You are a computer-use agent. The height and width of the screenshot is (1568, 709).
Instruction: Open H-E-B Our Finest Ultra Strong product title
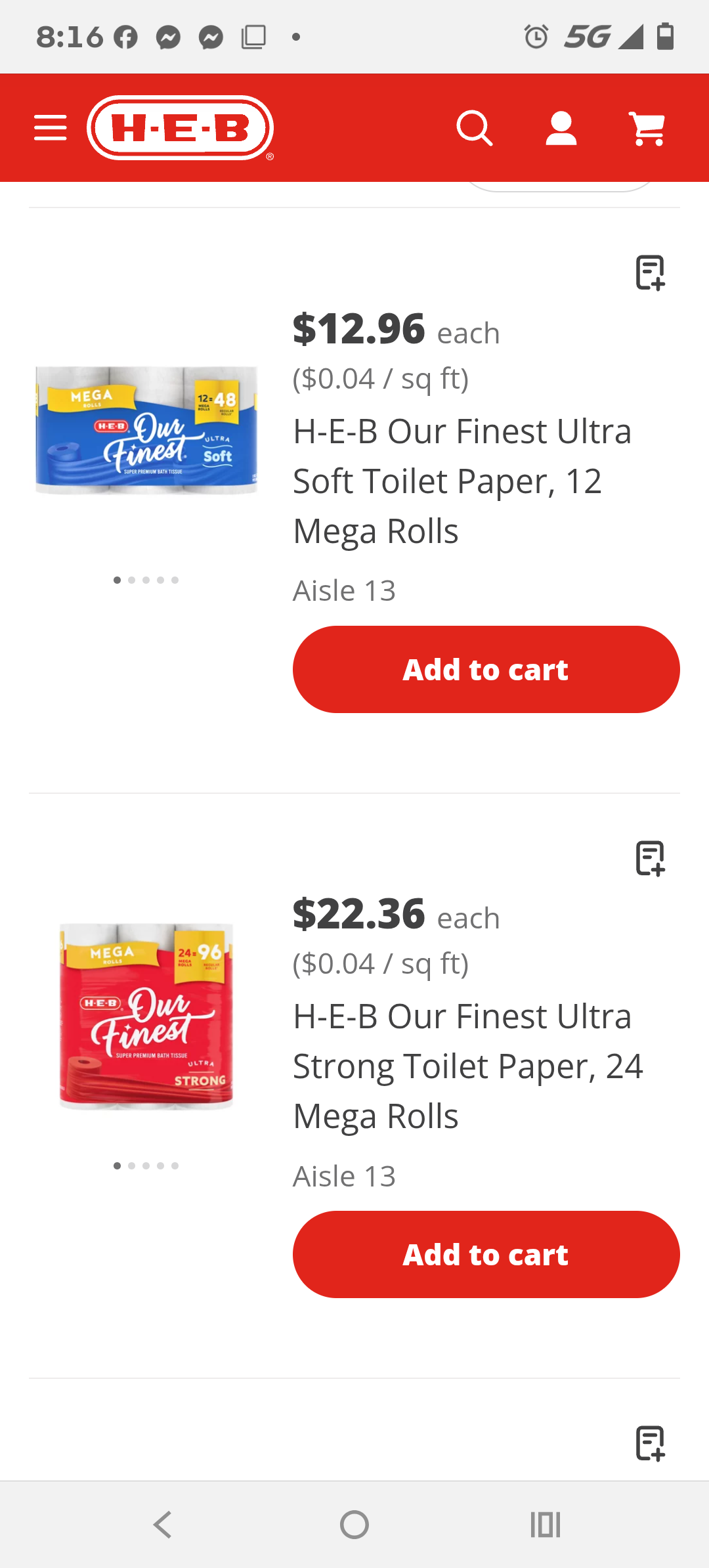(467, 1066)
